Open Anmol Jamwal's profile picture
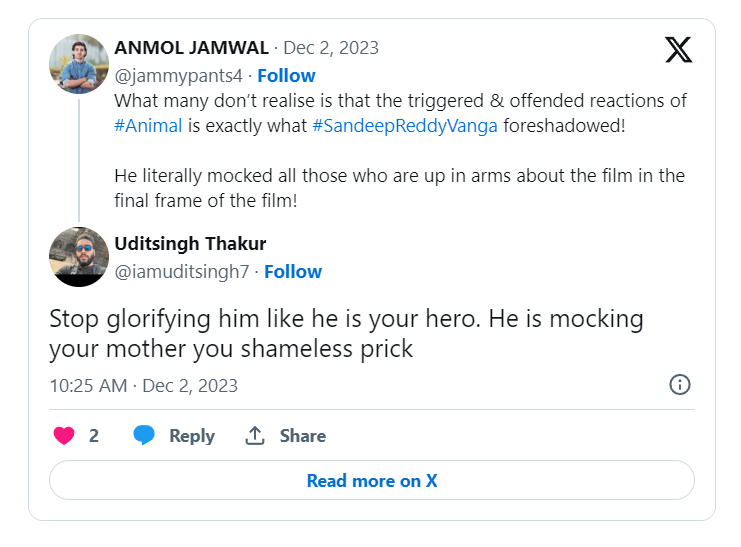Viewport: 741px width, 547px height. [79, 64]
